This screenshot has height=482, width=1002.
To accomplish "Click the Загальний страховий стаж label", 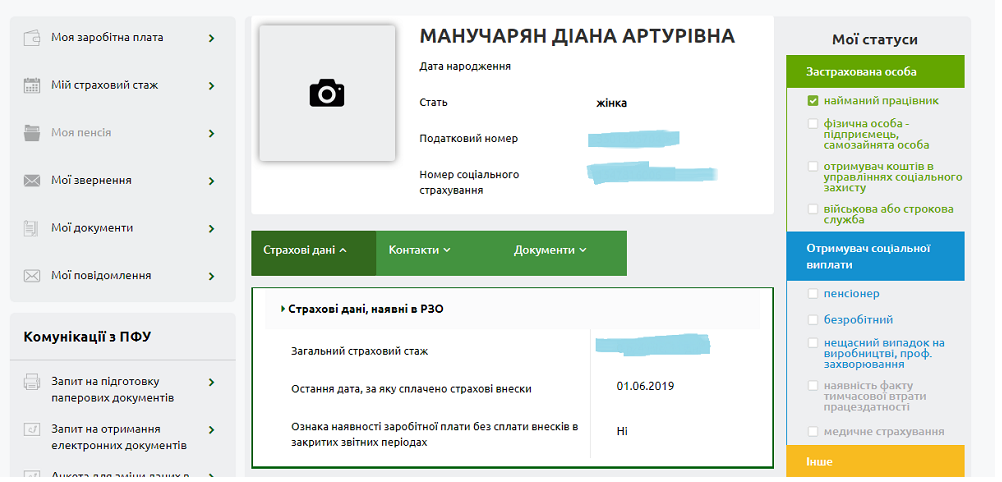I will click(x=360, y=351).
